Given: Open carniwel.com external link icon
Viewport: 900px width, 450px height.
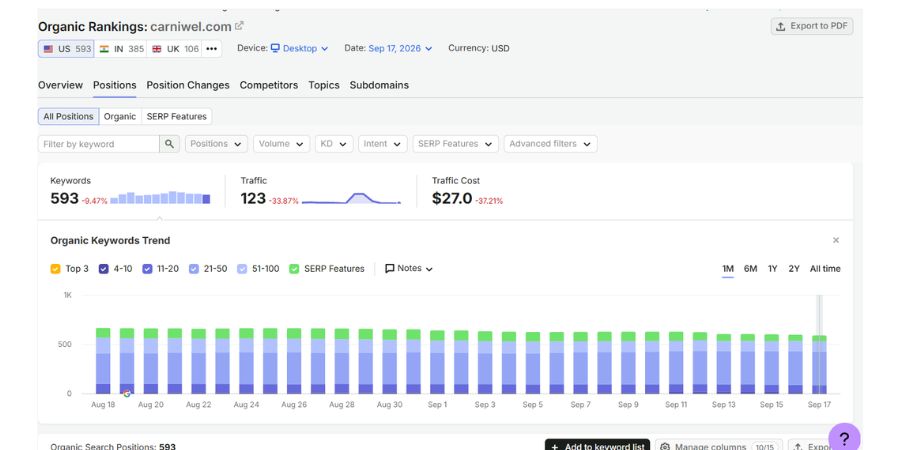Looking at the screenshot, I should click(239, 26).
